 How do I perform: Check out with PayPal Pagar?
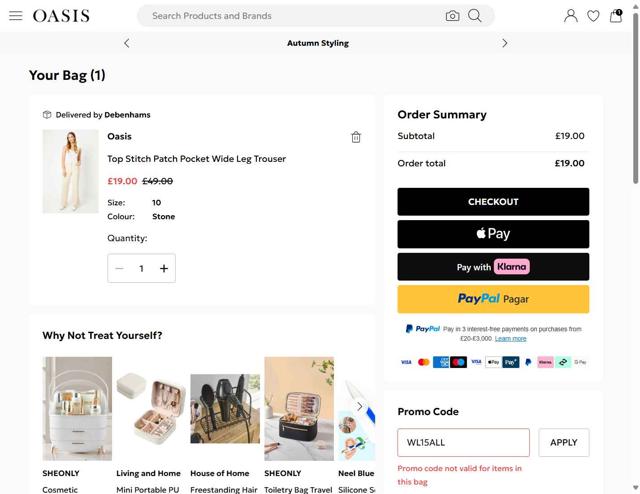493,299
